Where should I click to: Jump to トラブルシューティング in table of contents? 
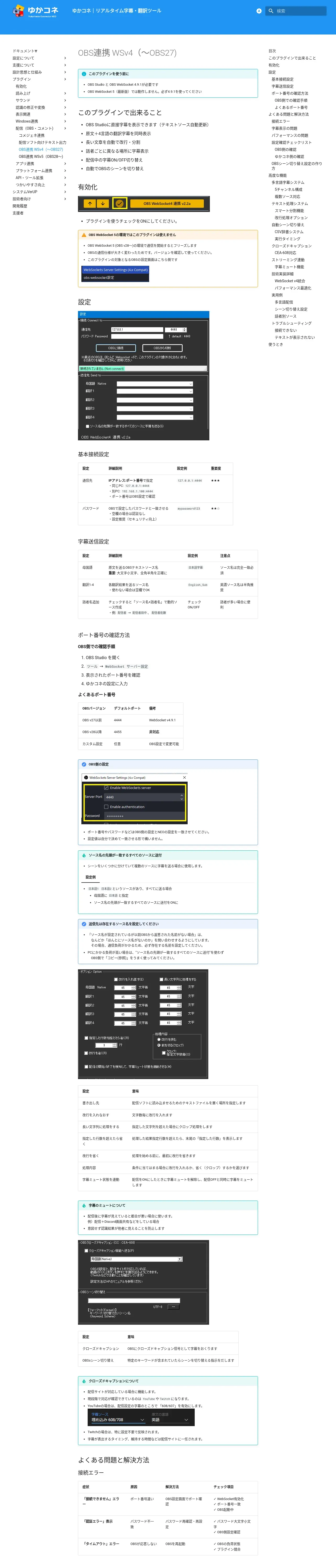(292, 323)
